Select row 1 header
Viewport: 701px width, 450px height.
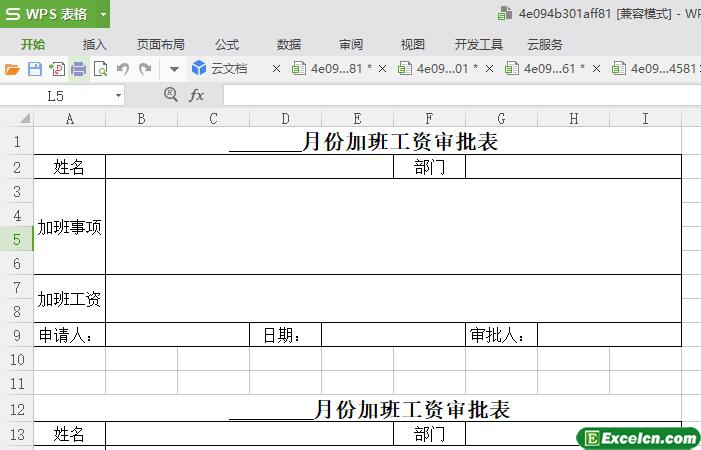17,142
